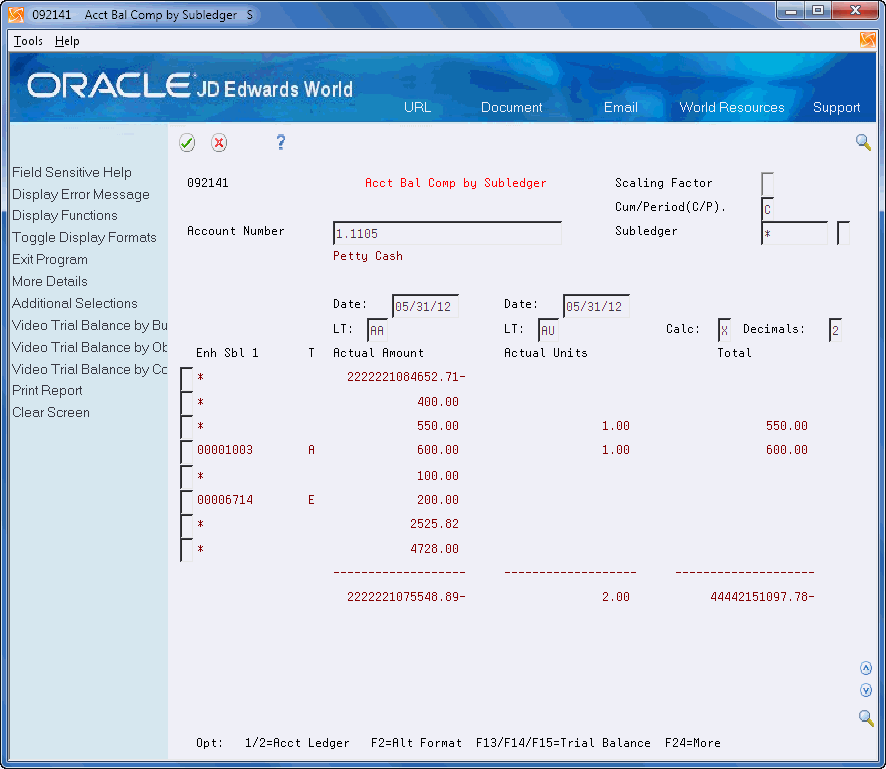Open World Resources link
The image size is (886, 769).
tap(732, 107)
